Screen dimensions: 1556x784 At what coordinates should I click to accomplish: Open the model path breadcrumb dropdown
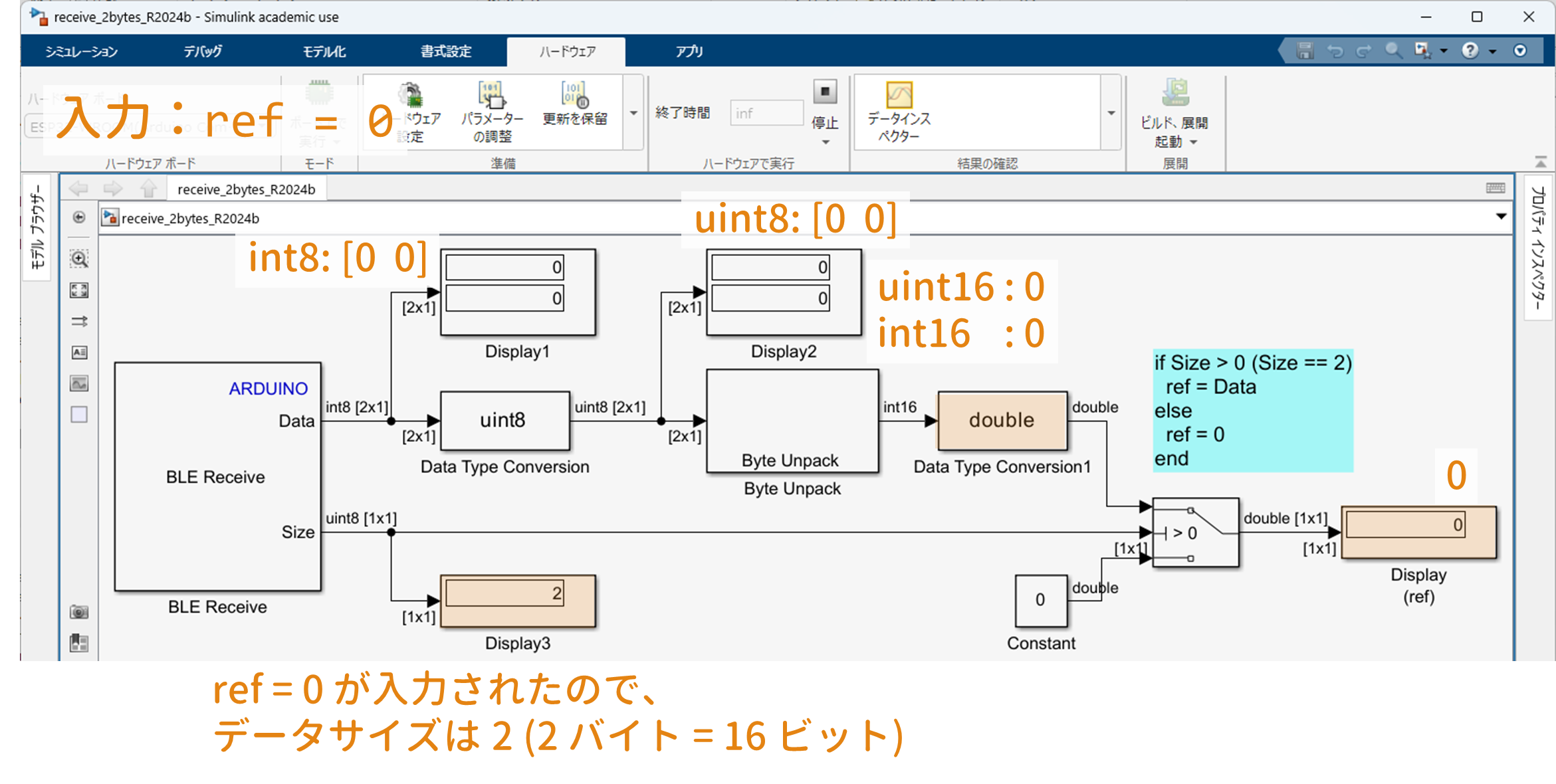click(x=1501, y=217)
